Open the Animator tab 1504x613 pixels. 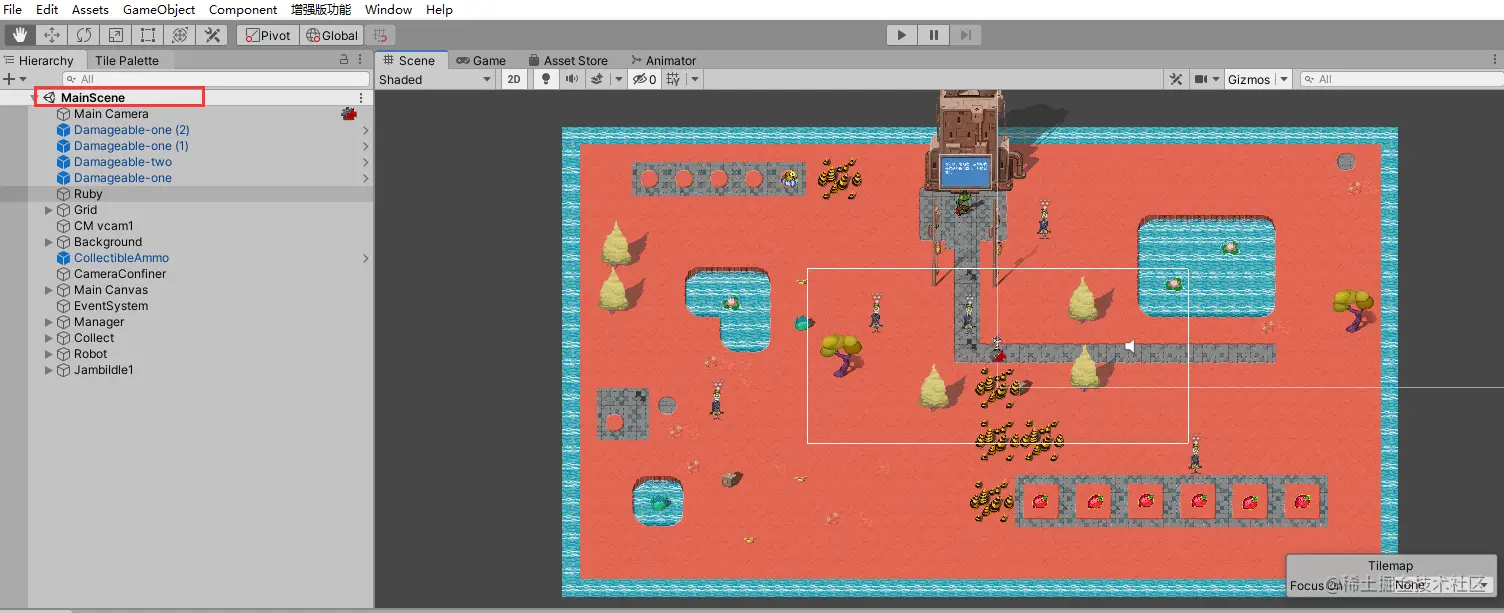(663, 60)
